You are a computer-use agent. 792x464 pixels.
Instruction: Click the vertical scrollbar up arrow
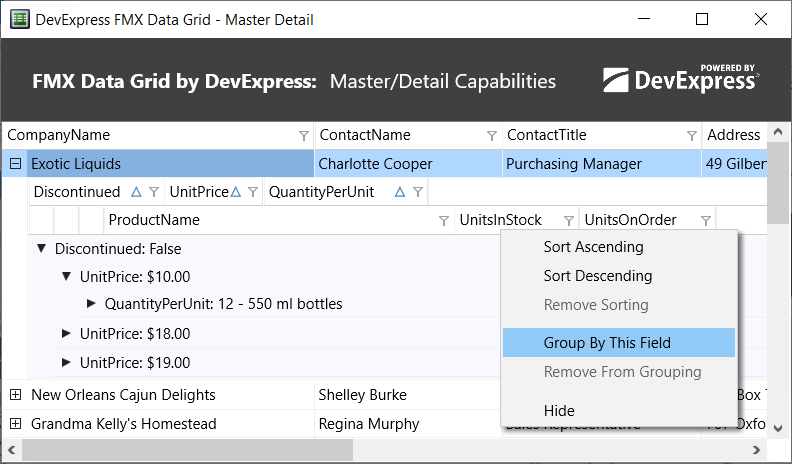pos(778,132)
